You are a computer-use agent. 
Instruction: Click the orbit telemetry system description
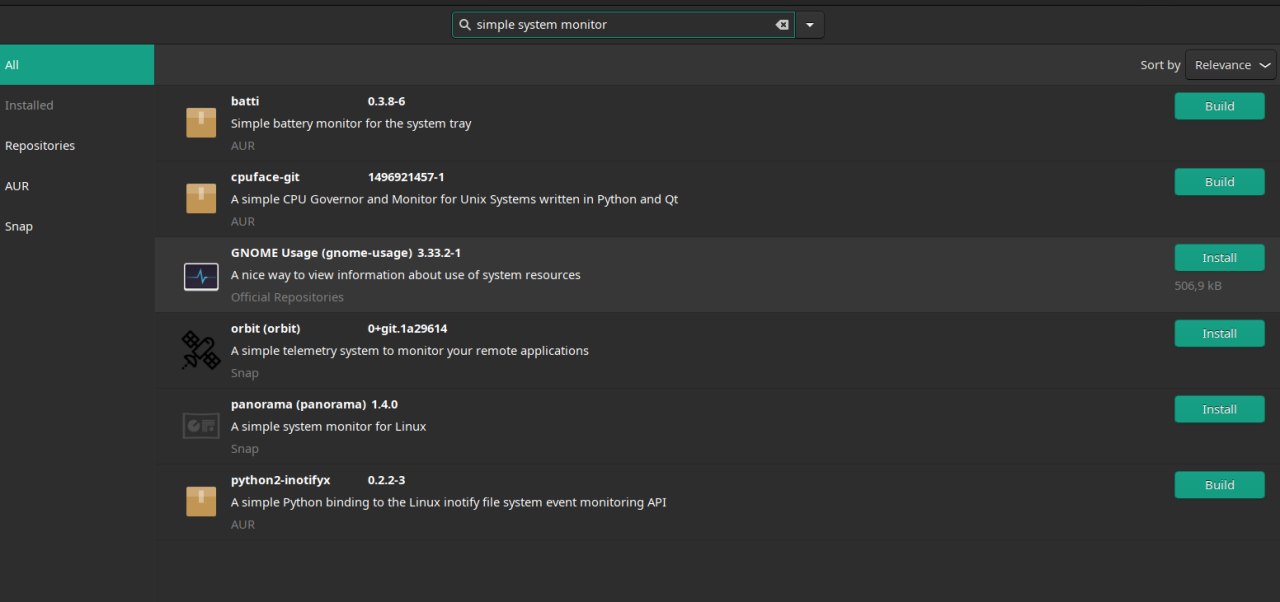click(x=410, y=351)
